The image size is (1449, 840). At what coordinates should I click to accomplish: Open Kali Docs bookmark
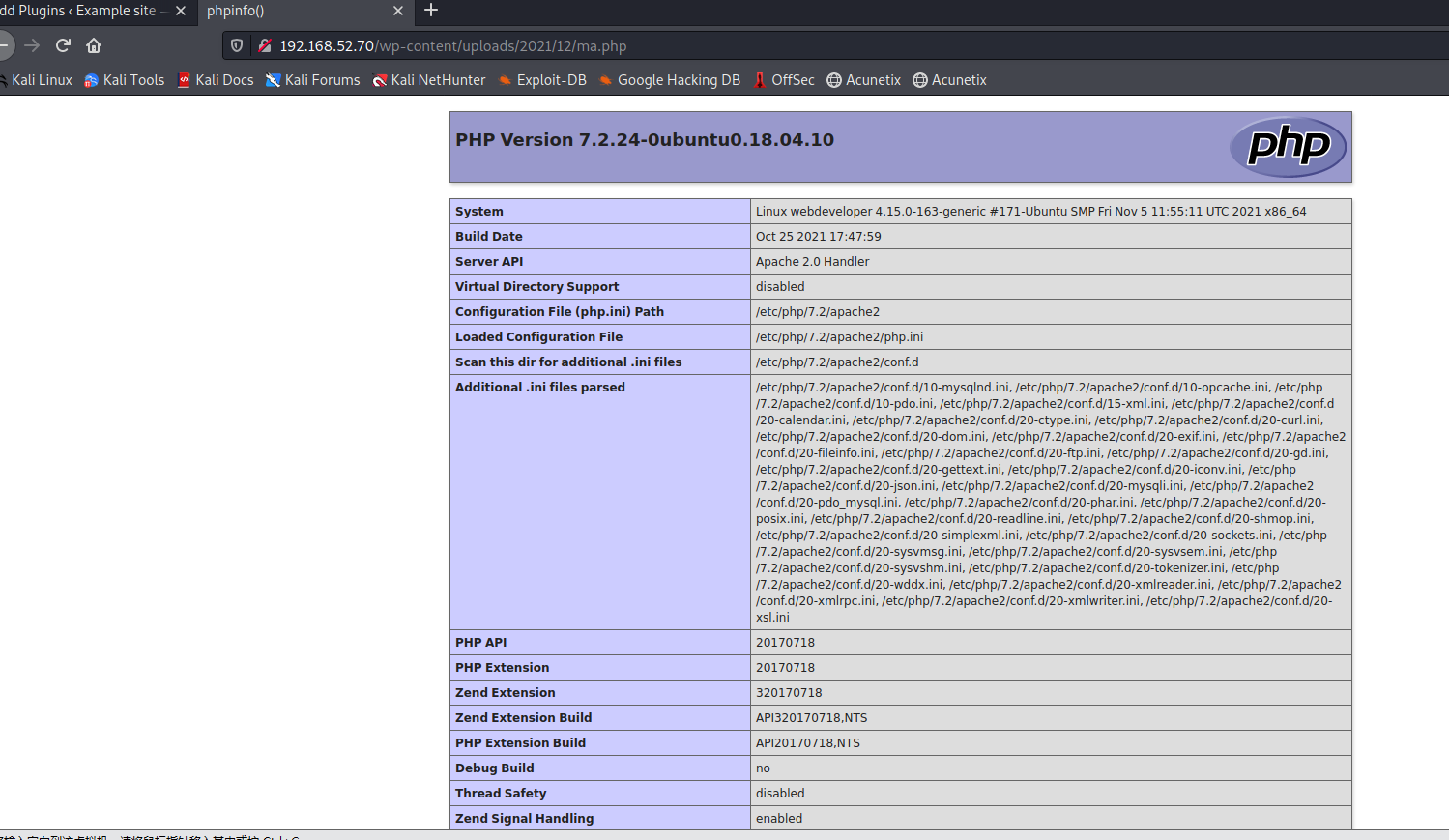(x=216, y=80)
